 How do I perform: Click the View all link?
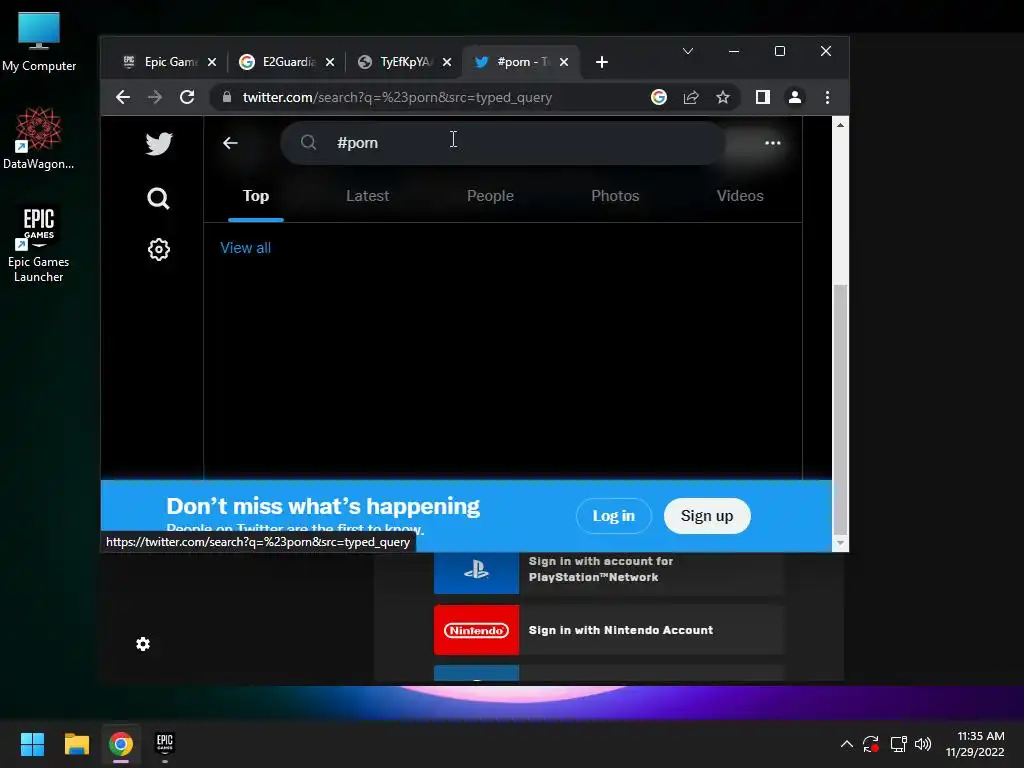(246, 248)
